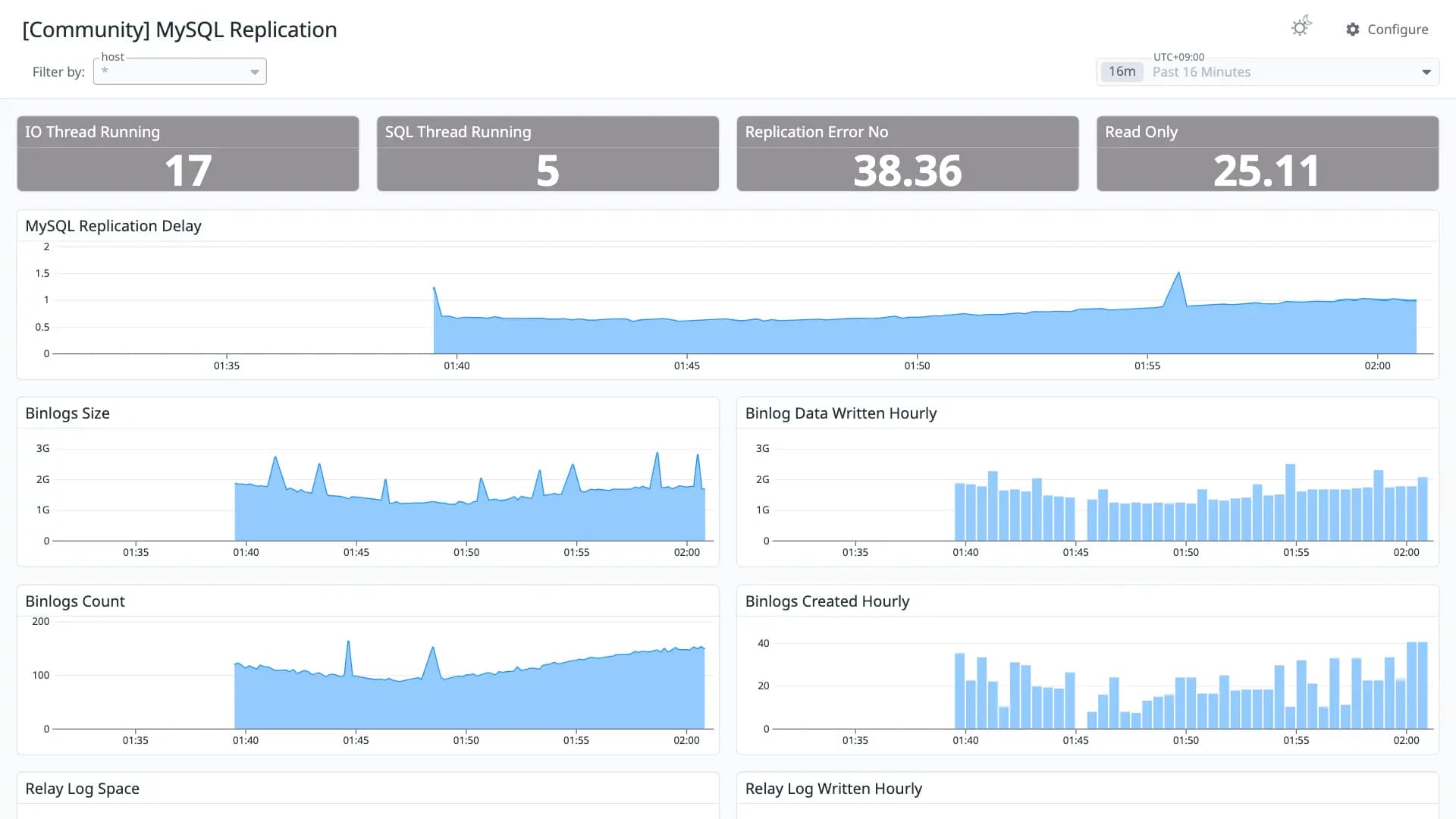Click the Replication Error No value 38.36
Viewport: 1456px width, 819px height.
[x=908, y=171]
